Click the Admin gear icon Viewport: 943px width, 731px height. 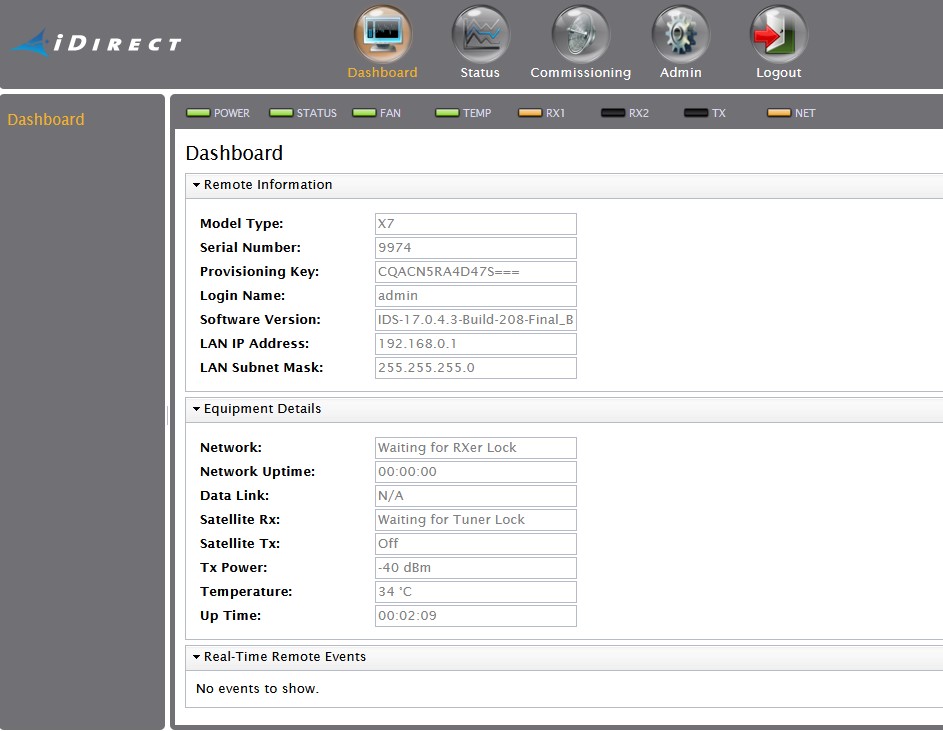click(680, 35)
